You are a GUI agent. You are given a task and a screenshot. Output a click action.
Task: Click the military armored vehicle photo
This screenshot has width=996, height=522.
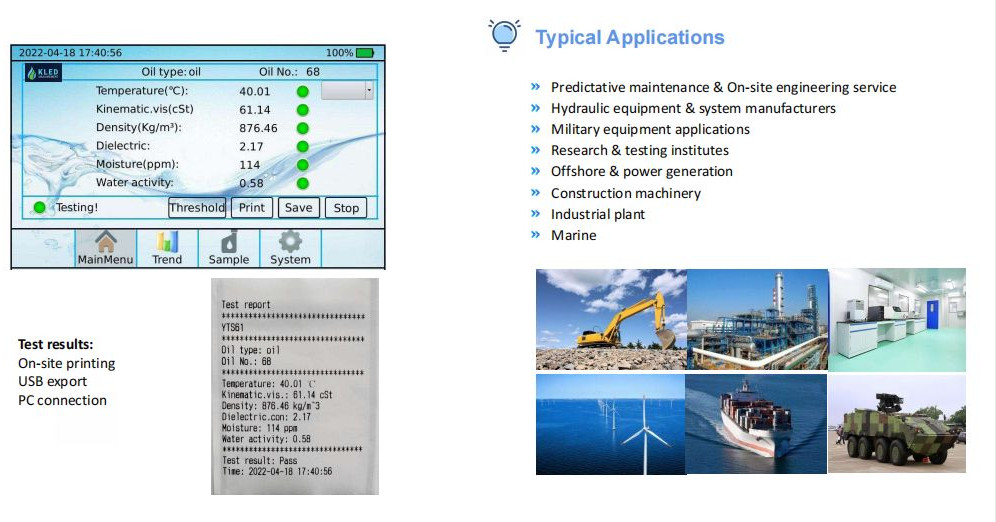(896, 423)
